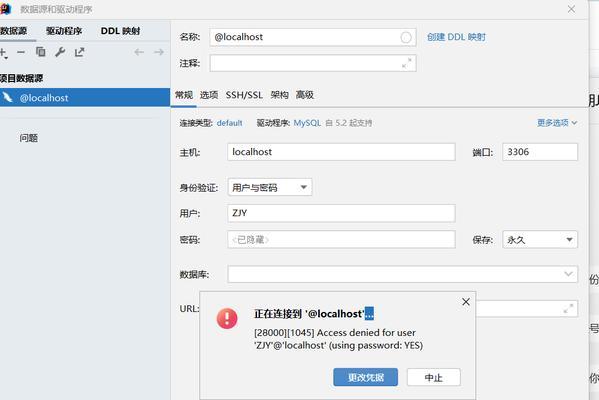This screenshot has width=599, height=400.
Task: Expand the 数据库 combo box arrow
Action: 568,274
